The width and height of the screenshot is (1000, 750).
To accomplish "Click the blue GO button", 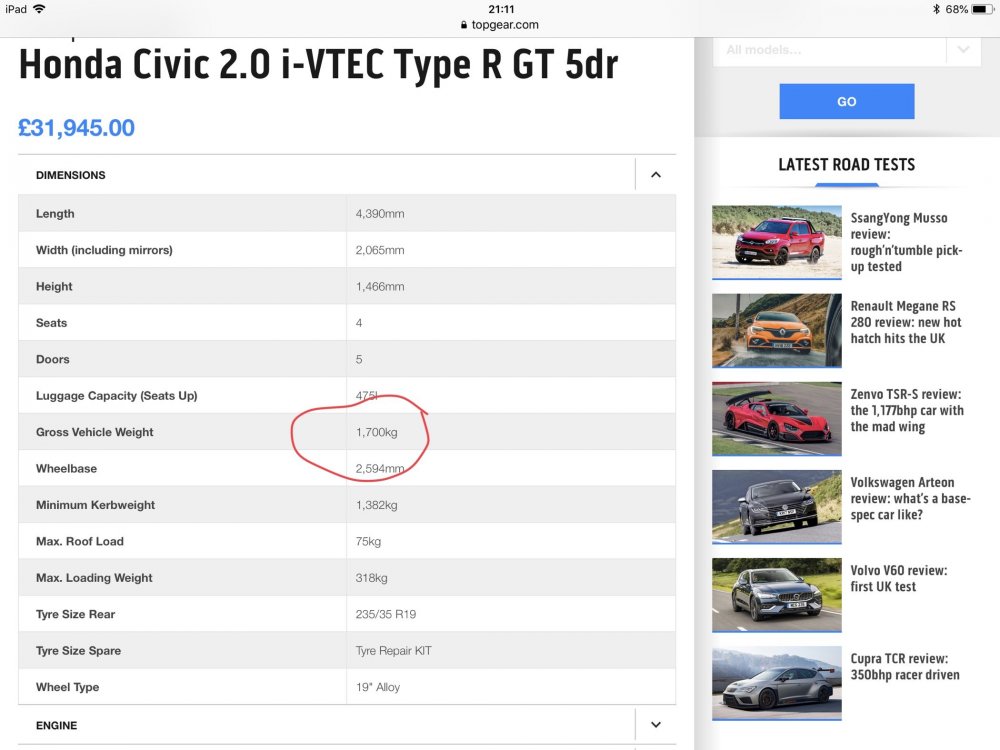I will click(846, 101).
